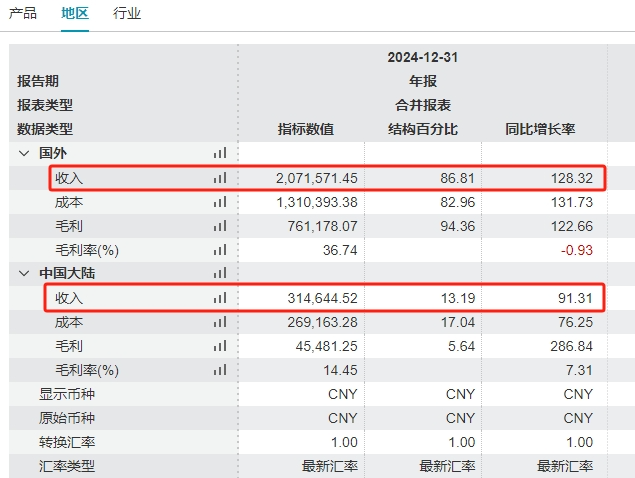Select the value 314,644.52
Viewport: 635px width, 478px height.
pos(322,298)
